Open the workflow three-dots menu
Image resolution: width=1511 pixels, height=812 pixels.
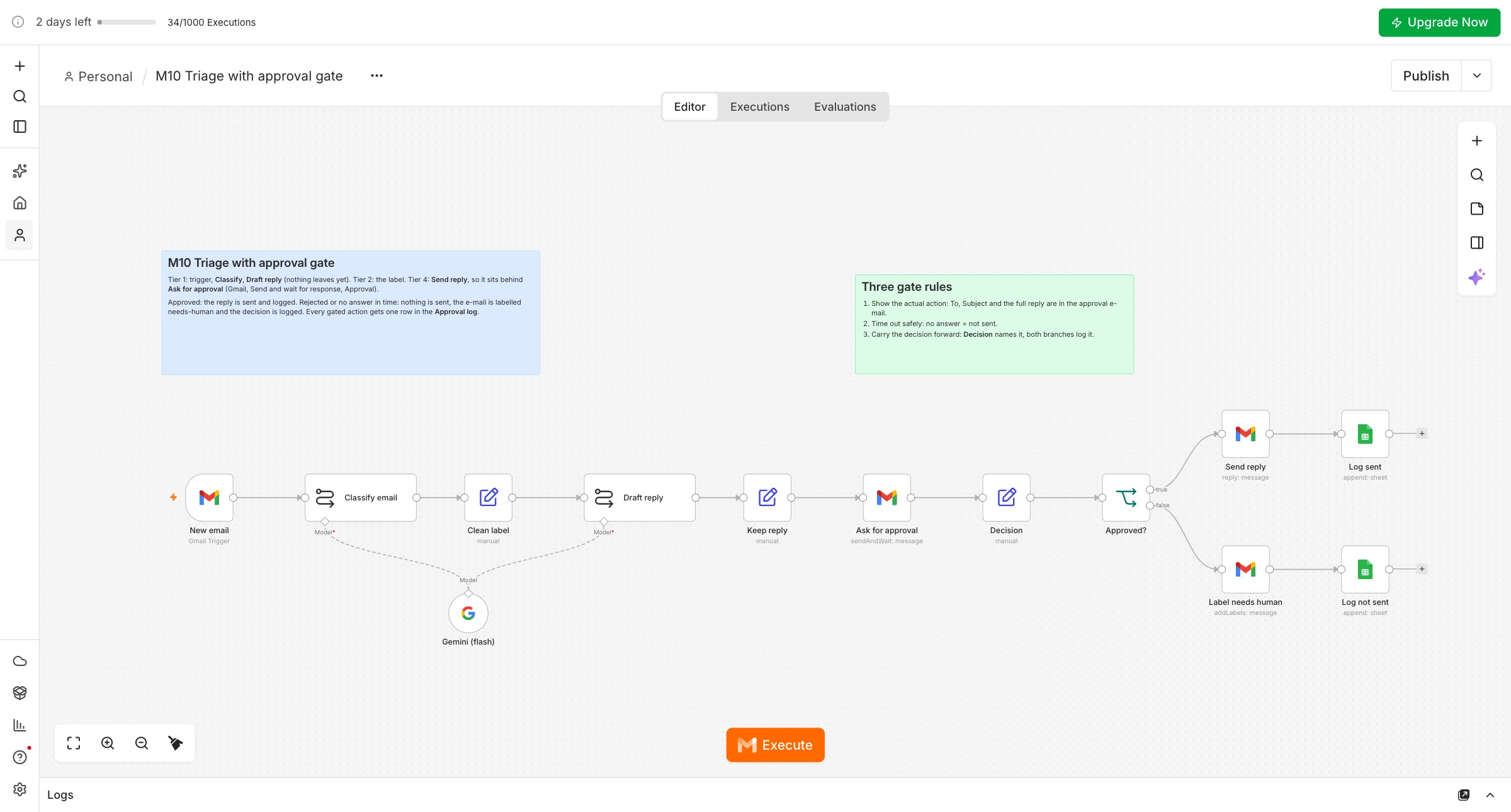[x=376, y=76]
